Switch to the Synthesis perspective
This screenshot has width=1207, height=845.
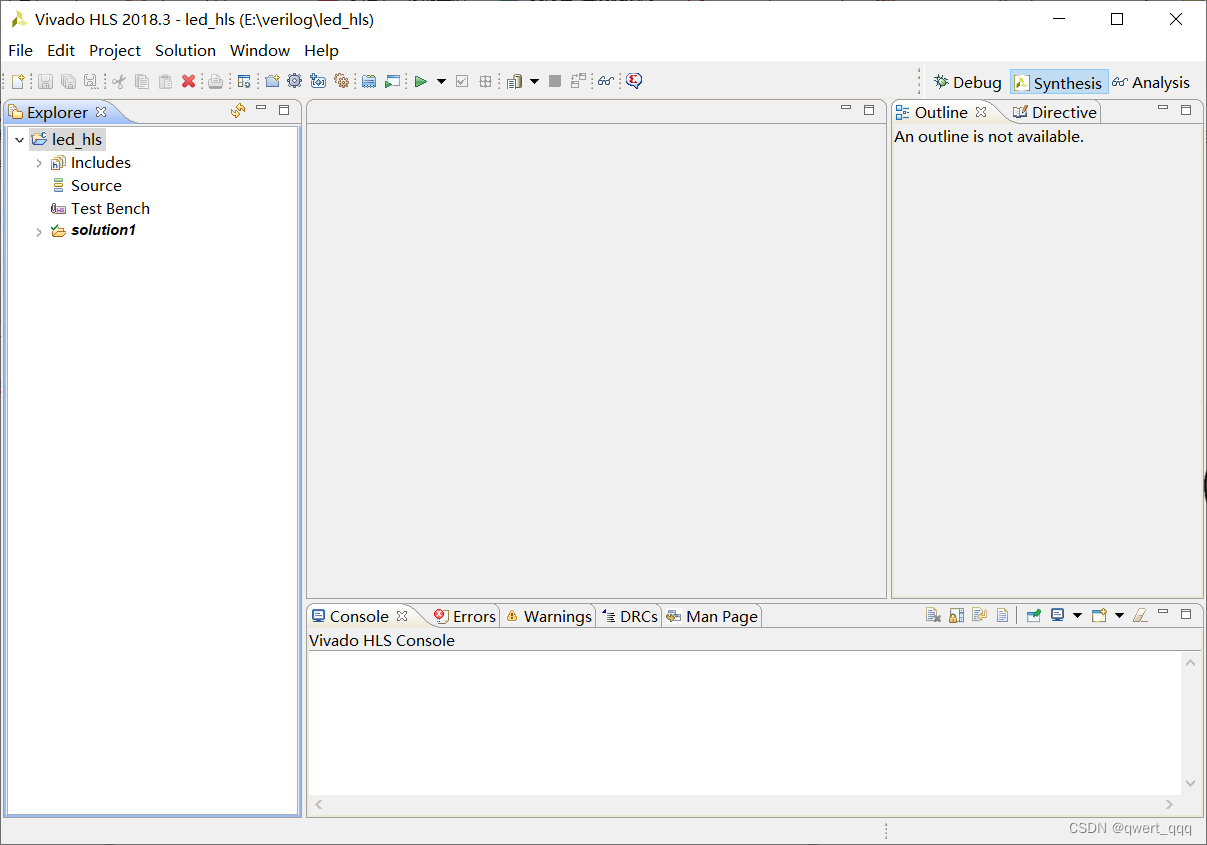(1059, 82)
